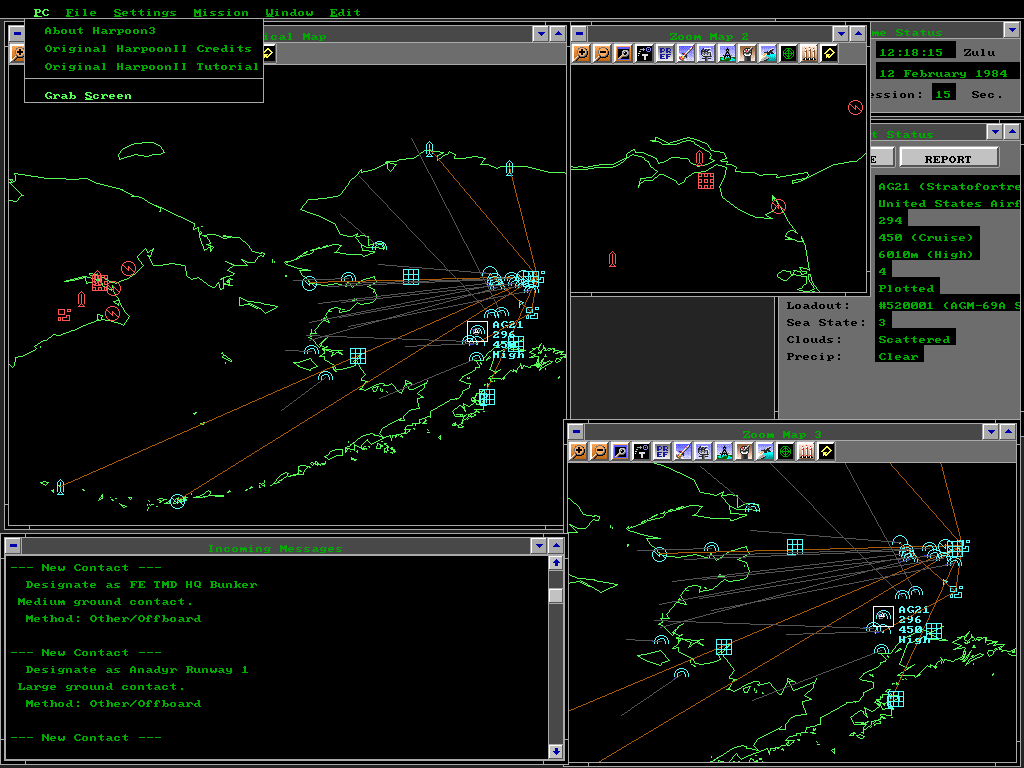Viewport: 1024px width, 768px height.
Task: Zoom in on Zoom Map 2
Action: click(x=581, y=54)
